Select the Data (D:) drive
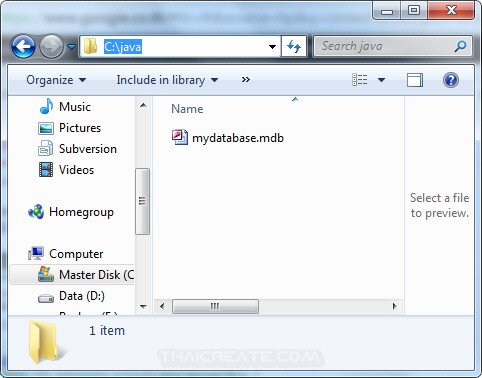The height and width of the screenshot is (378, 482). [x=82, y=296]
